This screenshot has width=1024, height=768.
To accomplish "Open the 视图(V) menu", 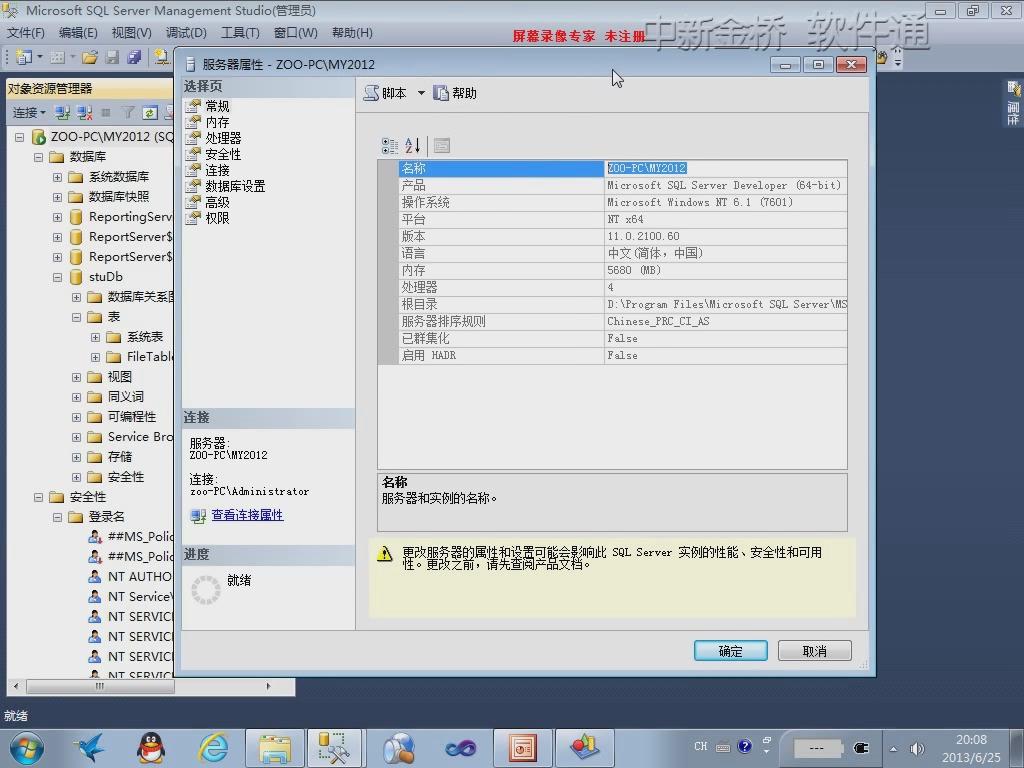I will (x=131, y=33).
